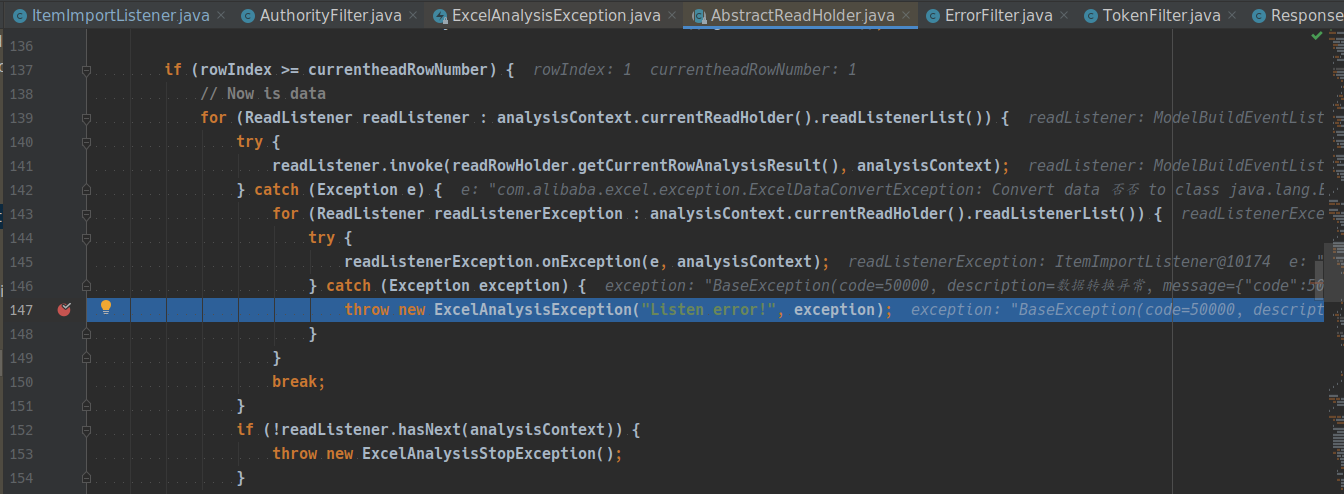The image size is (1344, 494).
Task: Click the currentheadRowNumber variable in the if condition
Action: 397,70
